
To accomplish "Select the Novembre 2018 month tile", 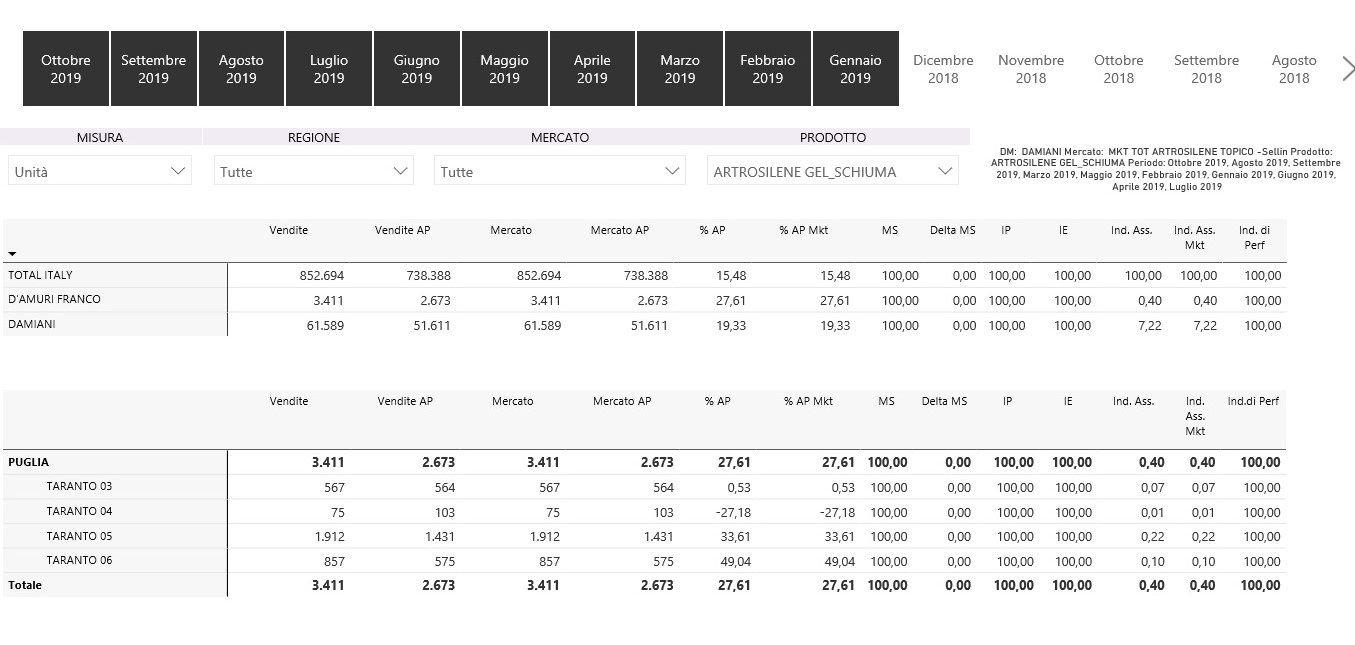I will coord(1031,69).
